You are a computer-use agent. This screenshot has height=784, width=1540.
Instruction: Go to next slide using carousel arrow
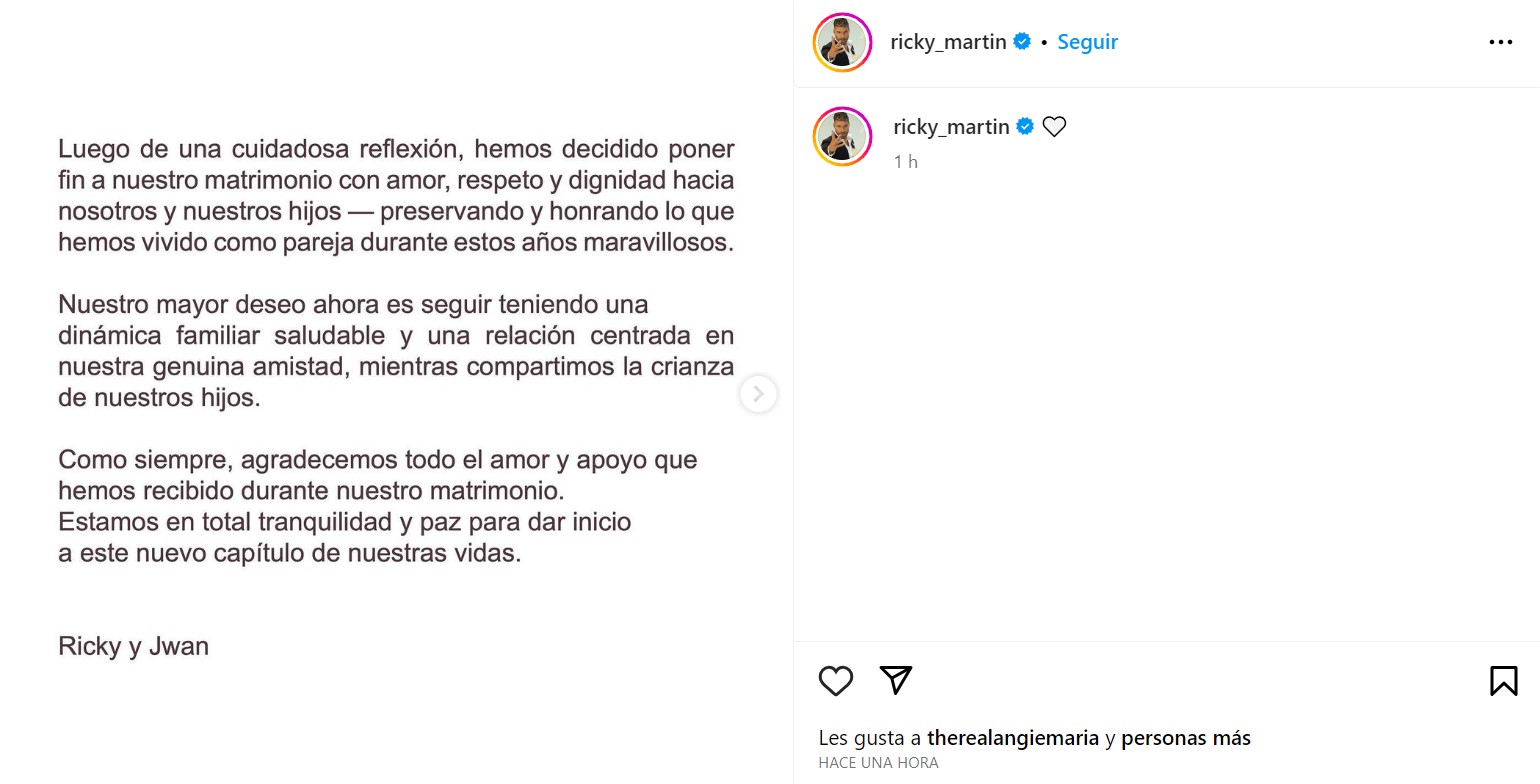758,394
